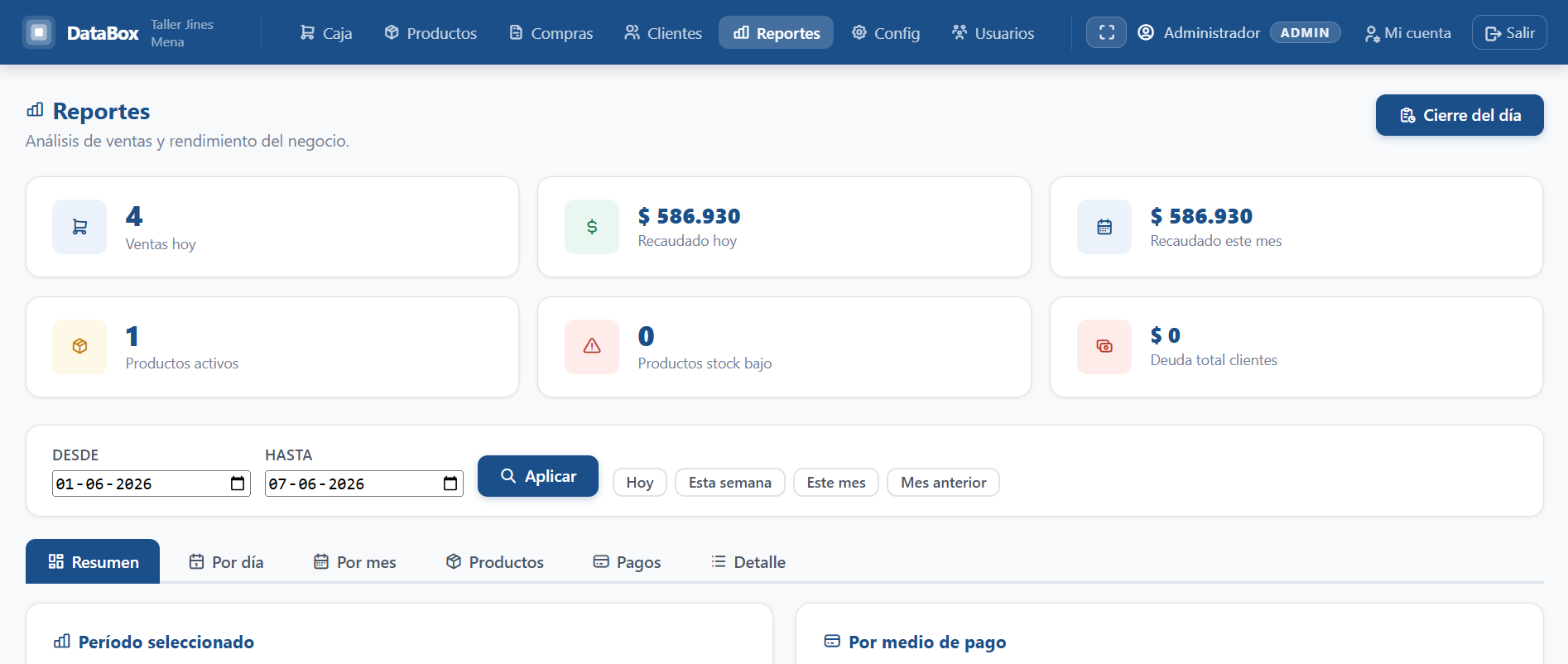Click the Recaudado hoy dollar icon
The width and height of the screenshot is (1568, 664).
592,227
